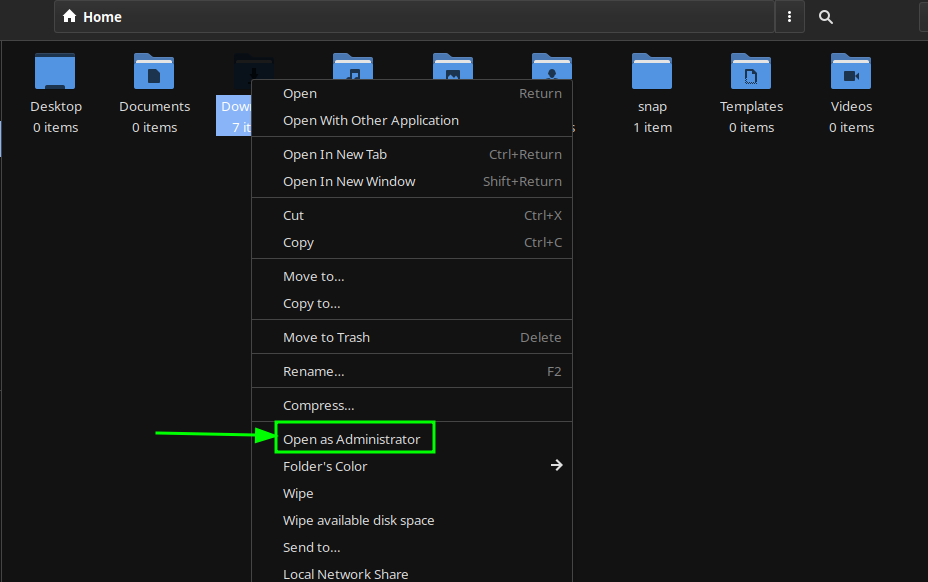Viewport: 928px width, 582px height.
Task: Click Local Network Share at menu bottom
Action: pyautogui.click(x=345, y=574)
